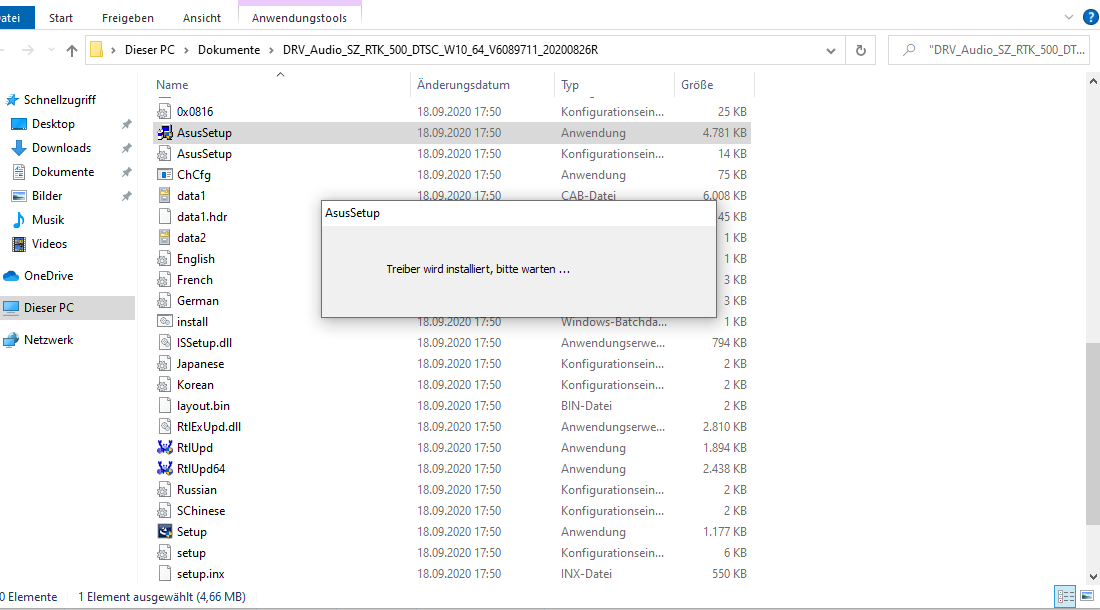Screen dimensions: 1100x610
Task: Click the file list vertical scrollbar thumb
Action: coord(1092,433)
